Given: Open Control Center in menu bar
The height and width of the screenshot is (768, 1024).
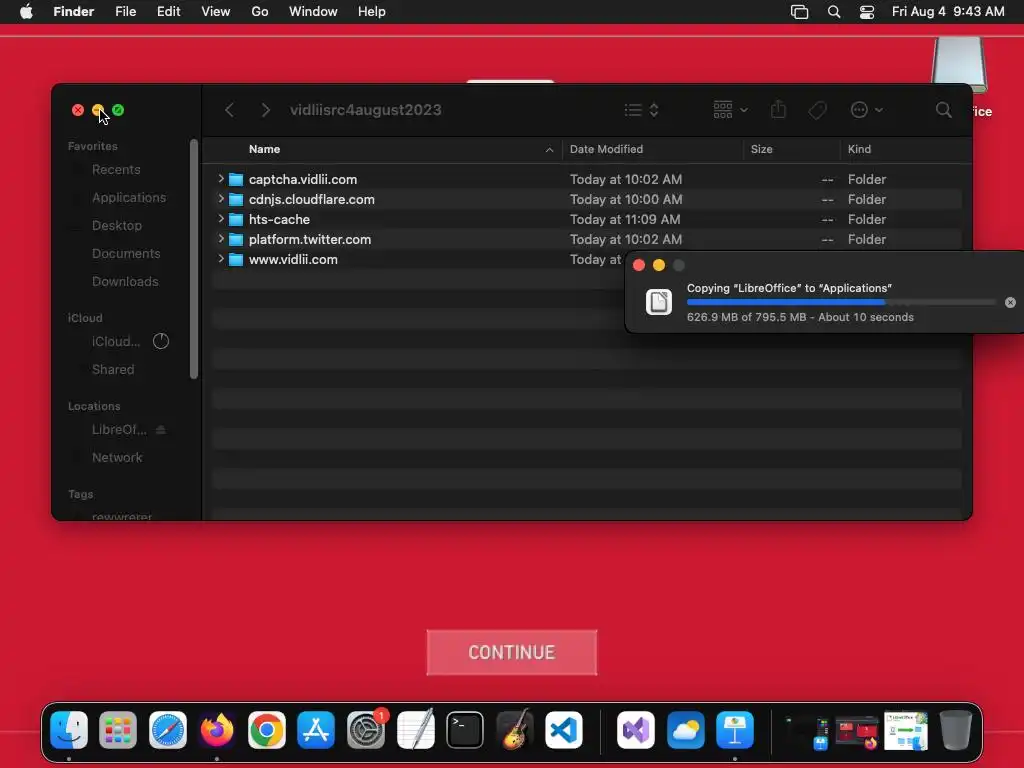Looking at the screenshot, I should [867, 12].
